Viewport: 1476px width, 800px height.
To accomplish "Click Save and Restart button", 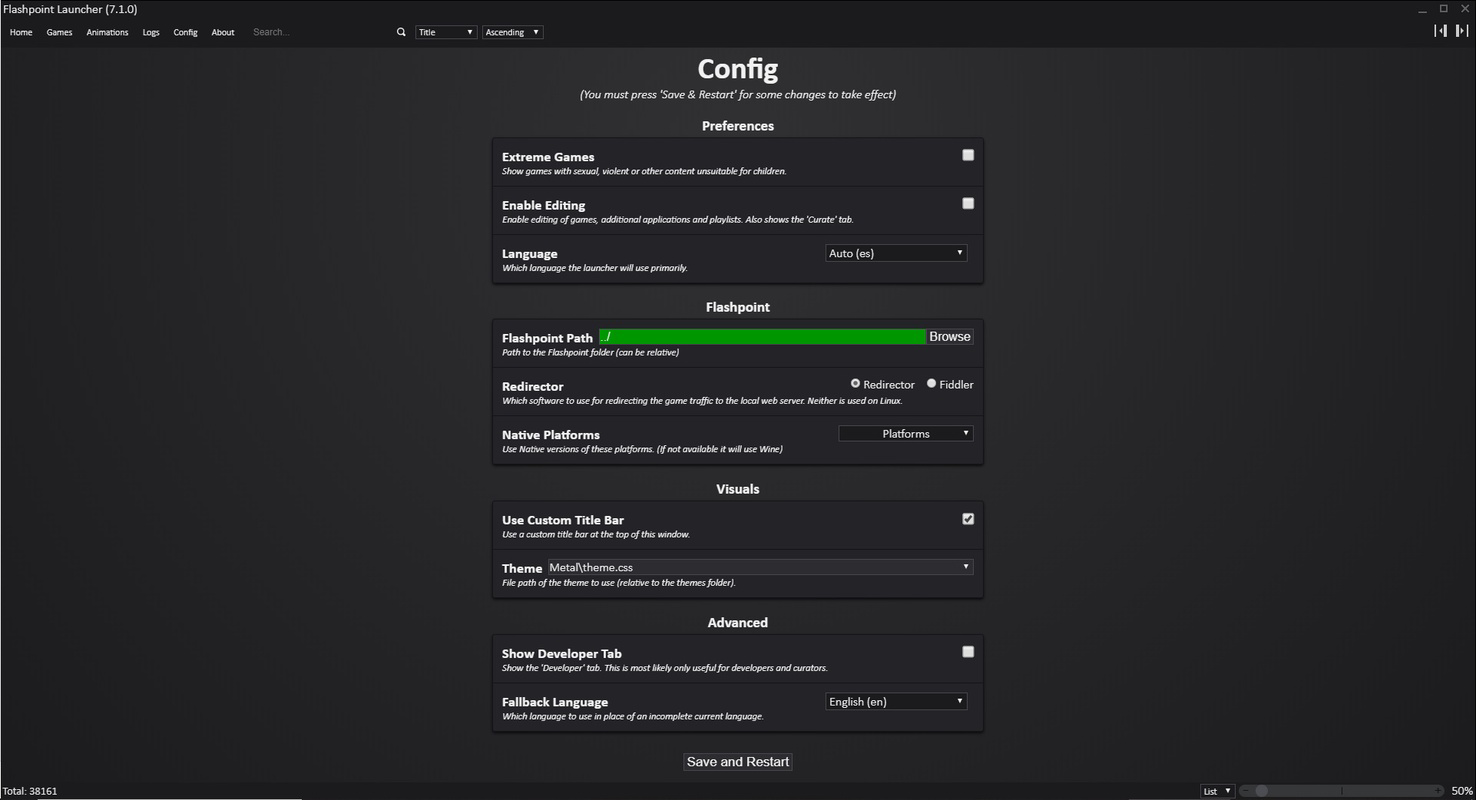I will pos(738,762).
